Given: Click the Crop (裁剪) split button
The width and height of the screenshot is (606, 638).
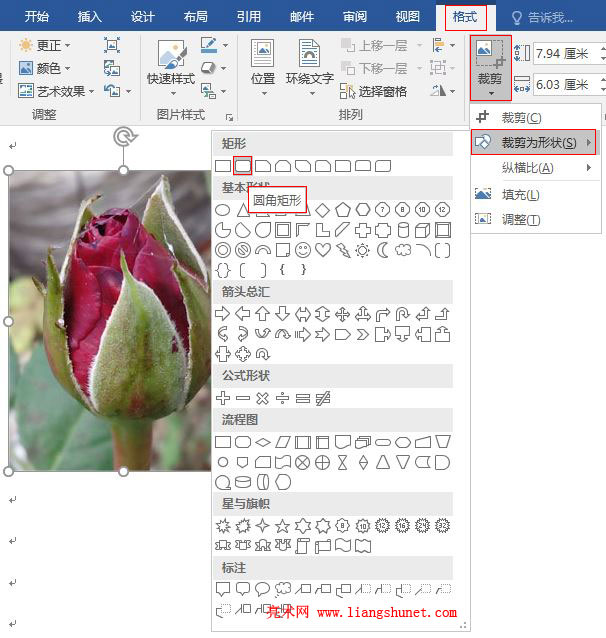Looking at the screenshot, I should pos(490,68).
